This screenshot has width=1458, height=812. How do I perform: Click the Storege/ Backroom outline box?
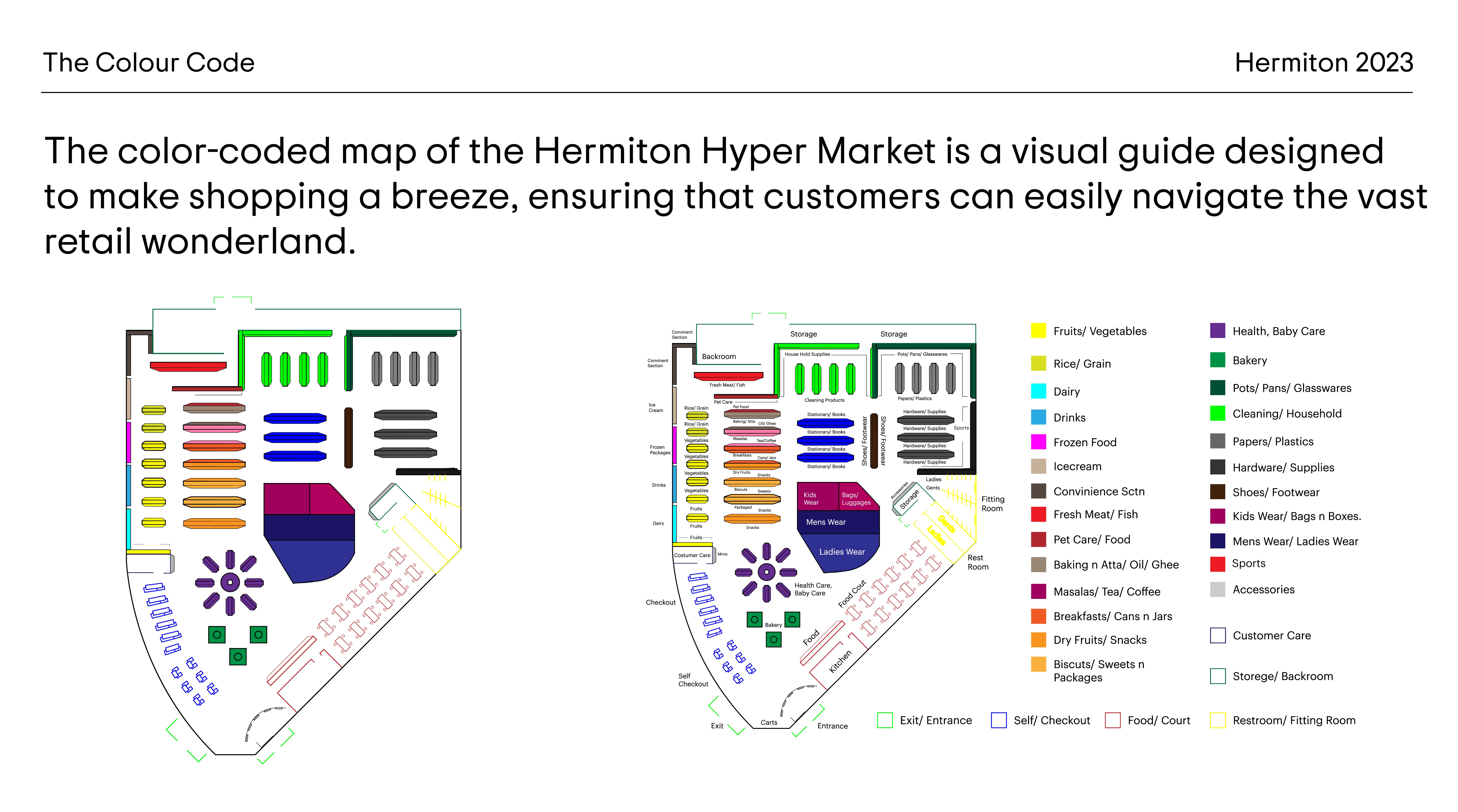pos(1218,676)
